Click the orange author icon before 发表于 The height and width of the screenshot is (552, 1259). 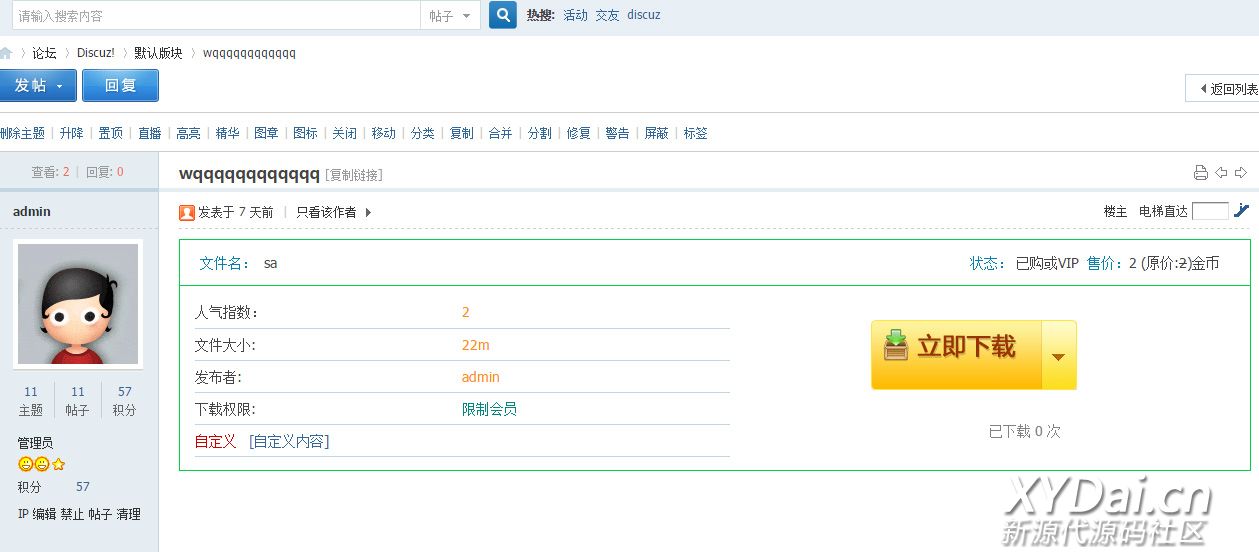[187, 212]
